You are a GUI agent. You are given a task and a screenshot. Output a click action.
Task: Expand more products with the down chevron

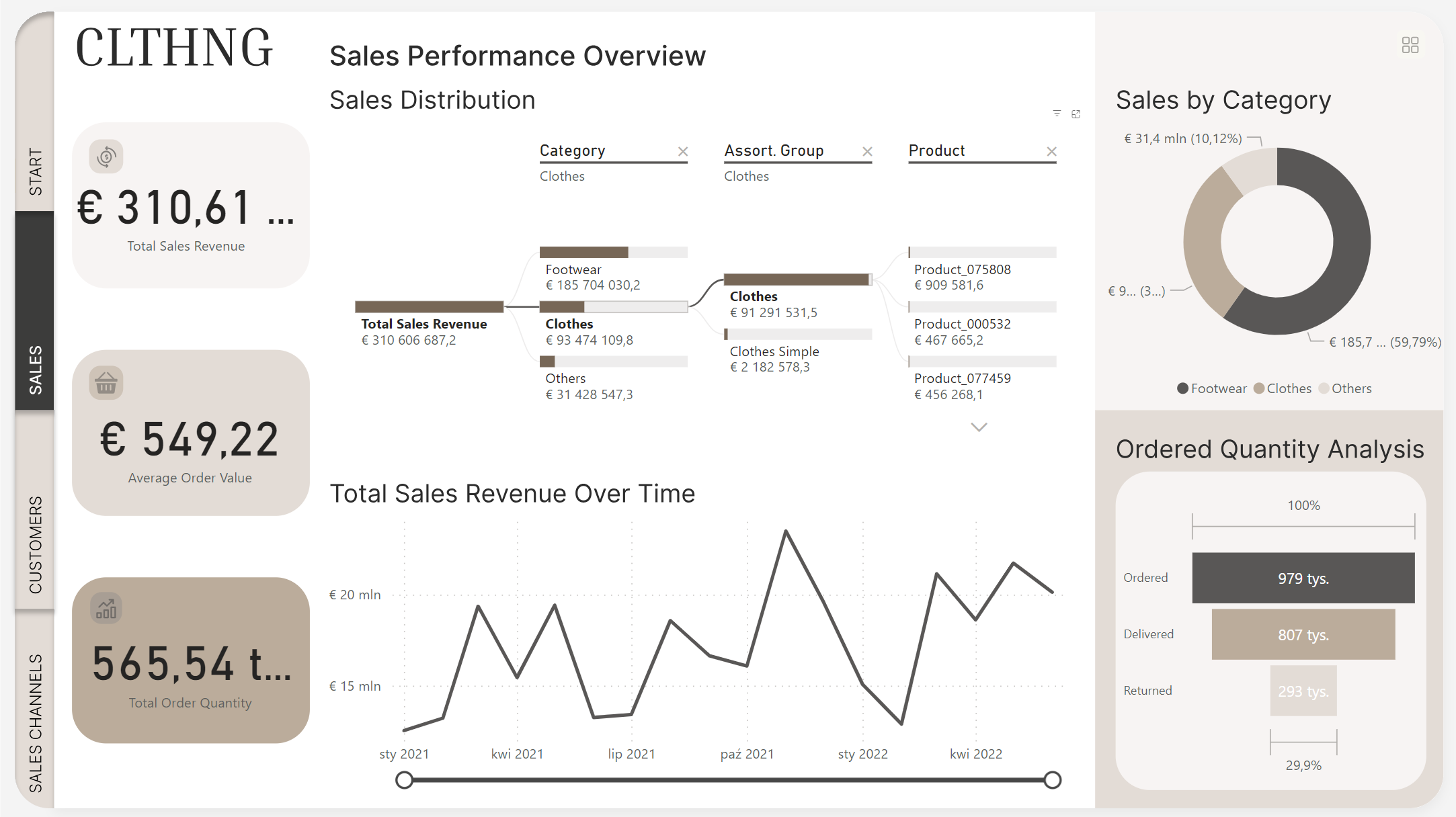979,427
